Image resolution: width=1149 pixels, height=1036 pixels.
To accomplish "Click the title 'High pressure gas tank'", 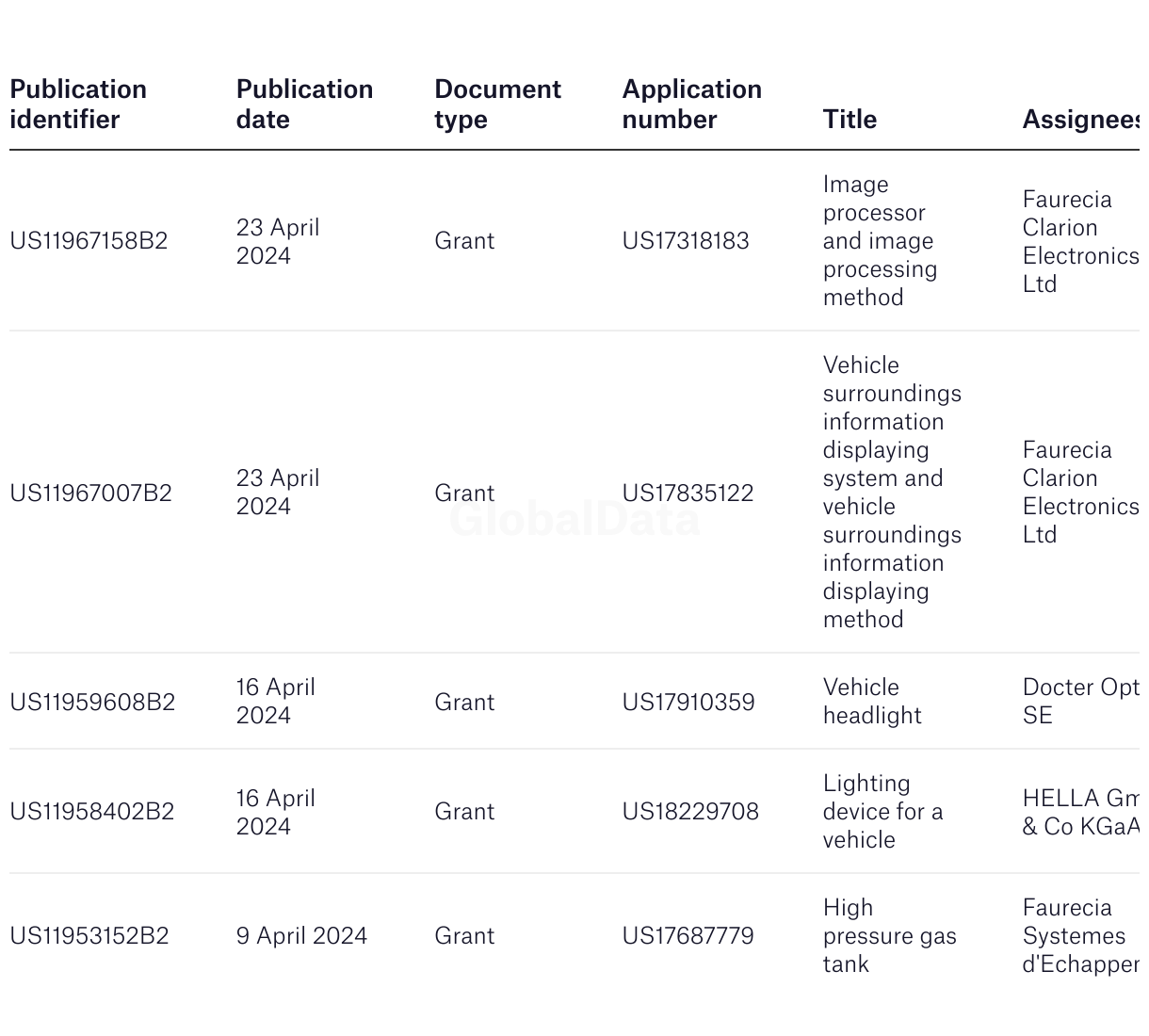I will (889, 936).
